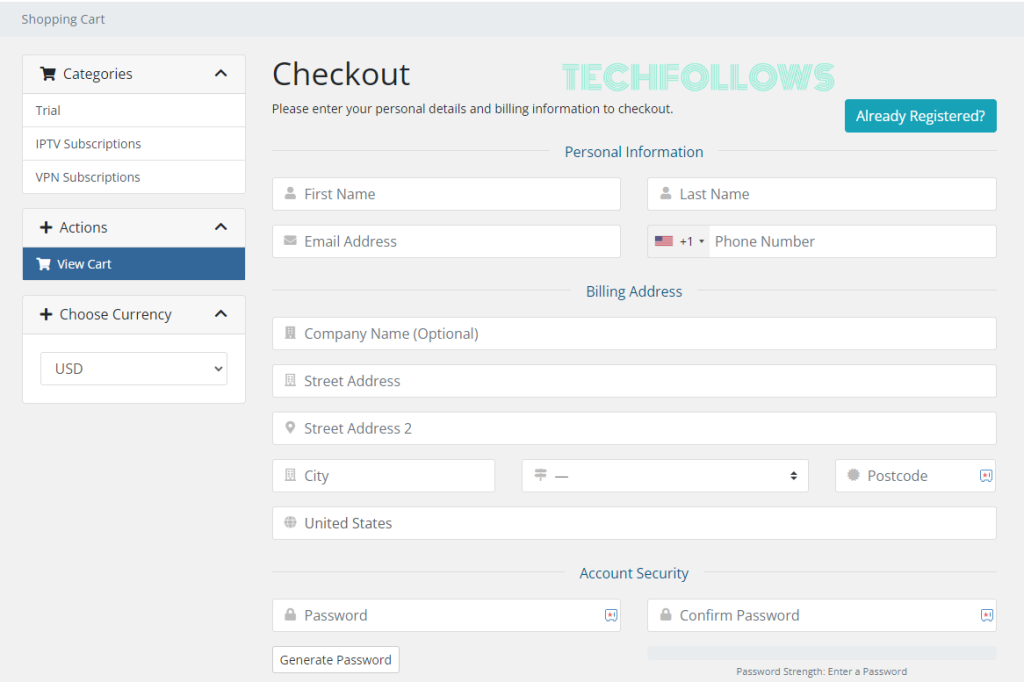Image resolution: width=1024 pixels, height=682 pixels.
Task: Click the Account Security section heading
Action: [x=633, y=573]
